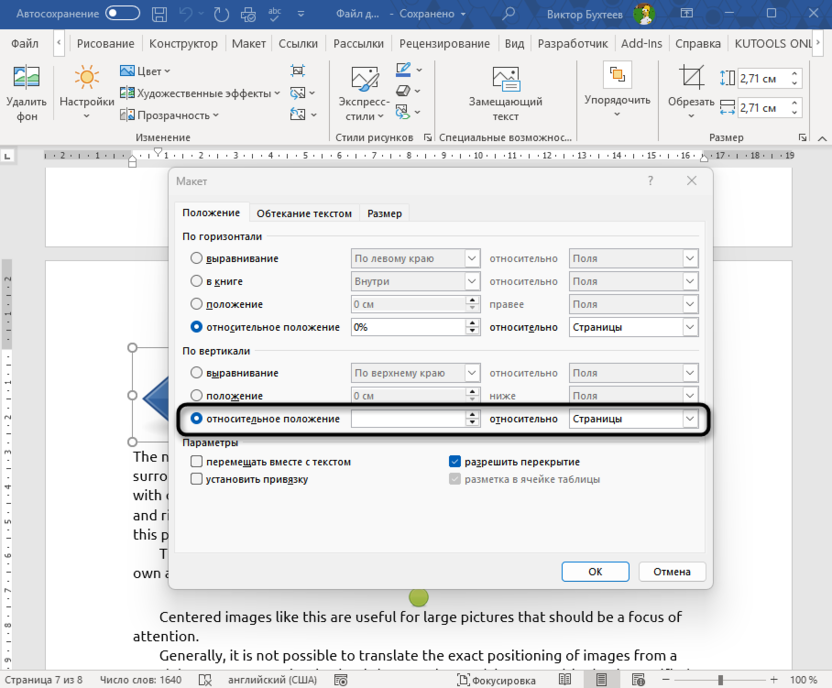
Task: Select horizontal 'выравнивание' radio button
Action: click(x=197, y=259)
